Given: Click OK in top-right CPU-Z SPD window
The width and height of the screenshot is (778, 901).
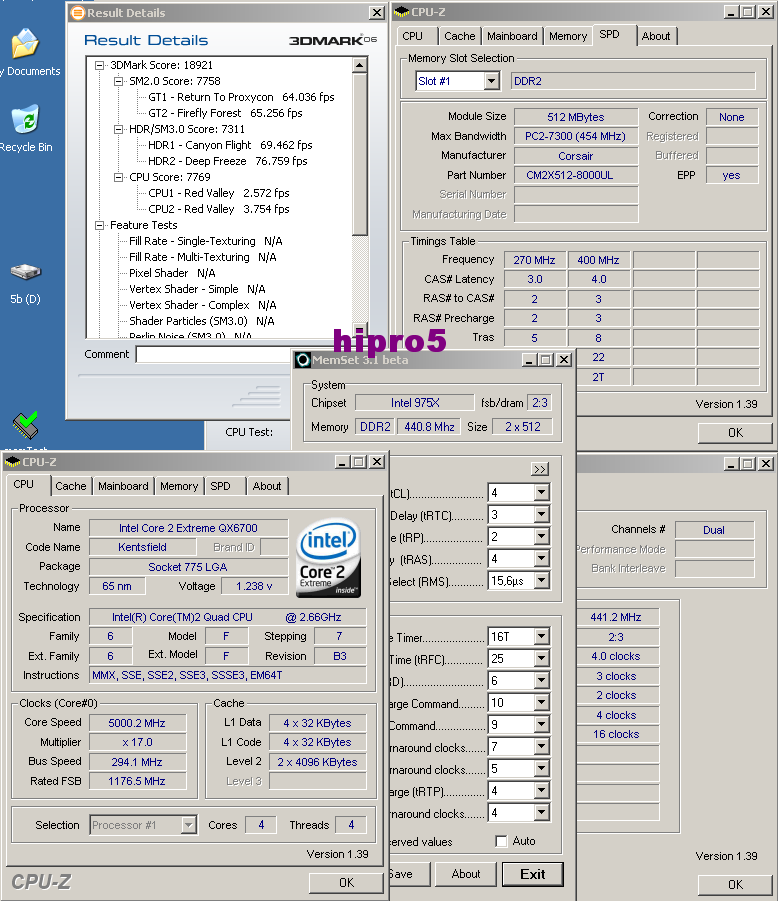Looking at the screenshot, I should point(735,433).
